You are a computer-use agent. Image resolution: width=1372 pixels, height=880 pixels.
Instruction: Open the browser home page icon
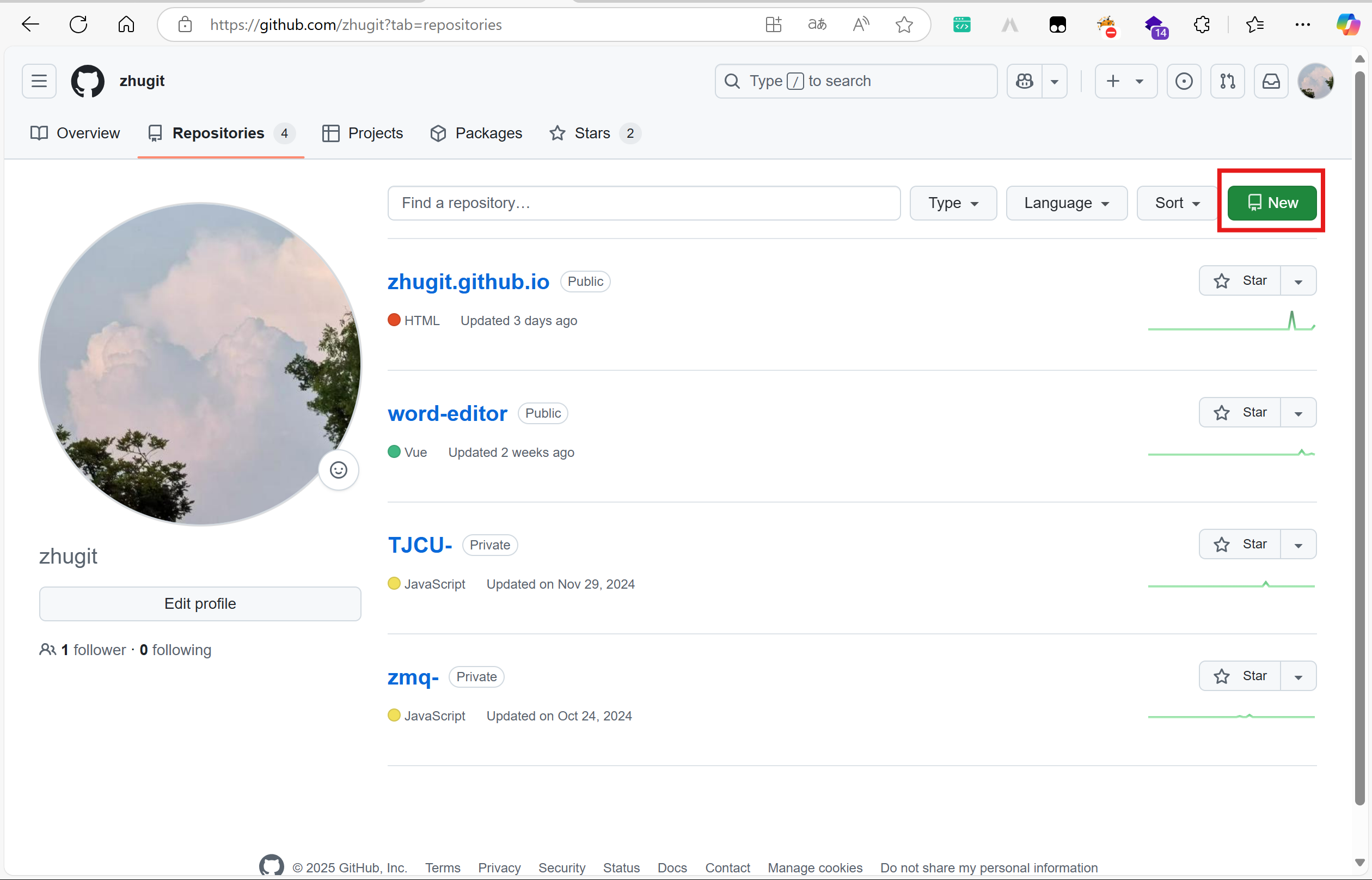point(126,25)
